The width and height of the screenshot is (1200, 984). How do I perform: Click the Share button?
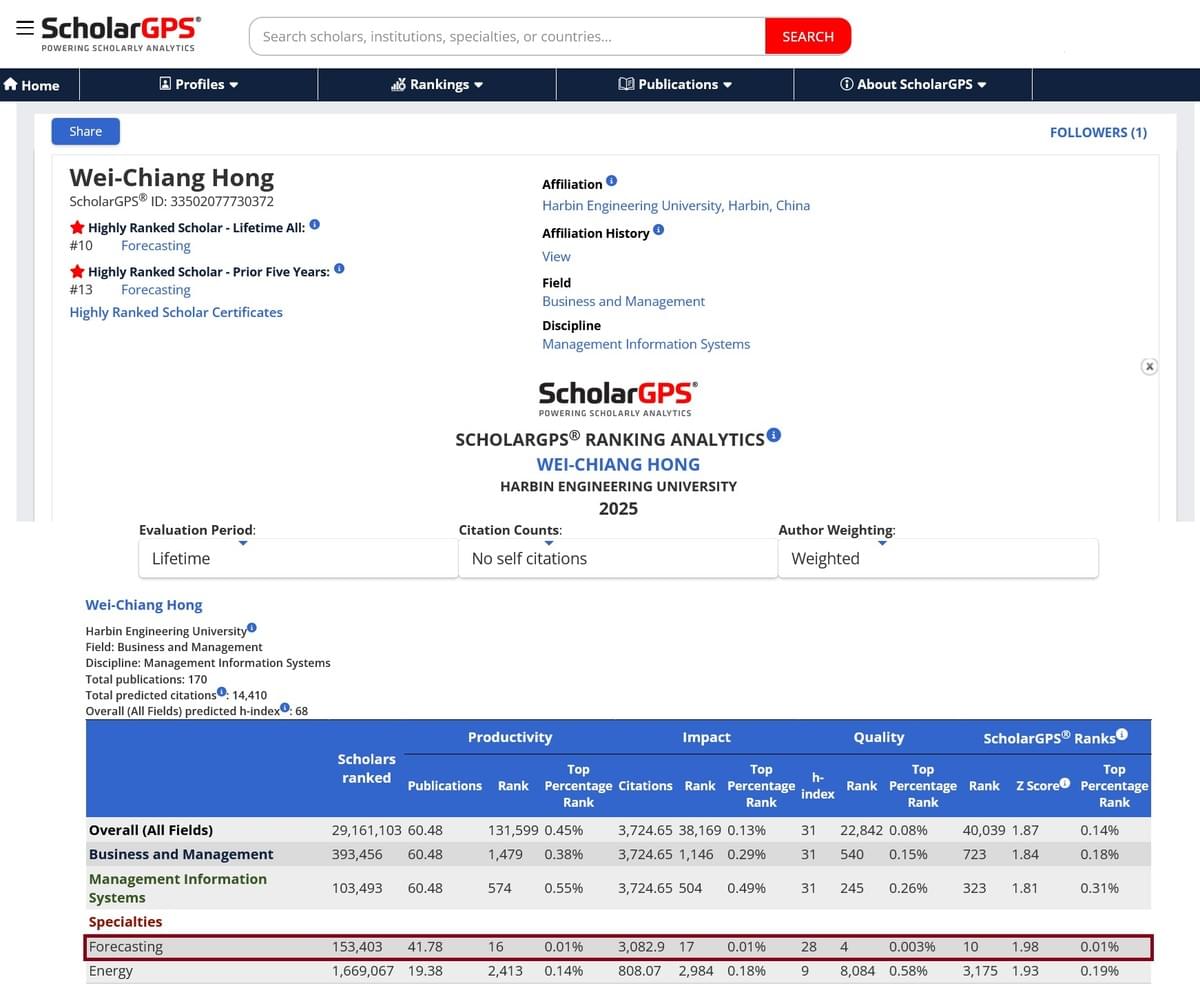tap(86, 131)
